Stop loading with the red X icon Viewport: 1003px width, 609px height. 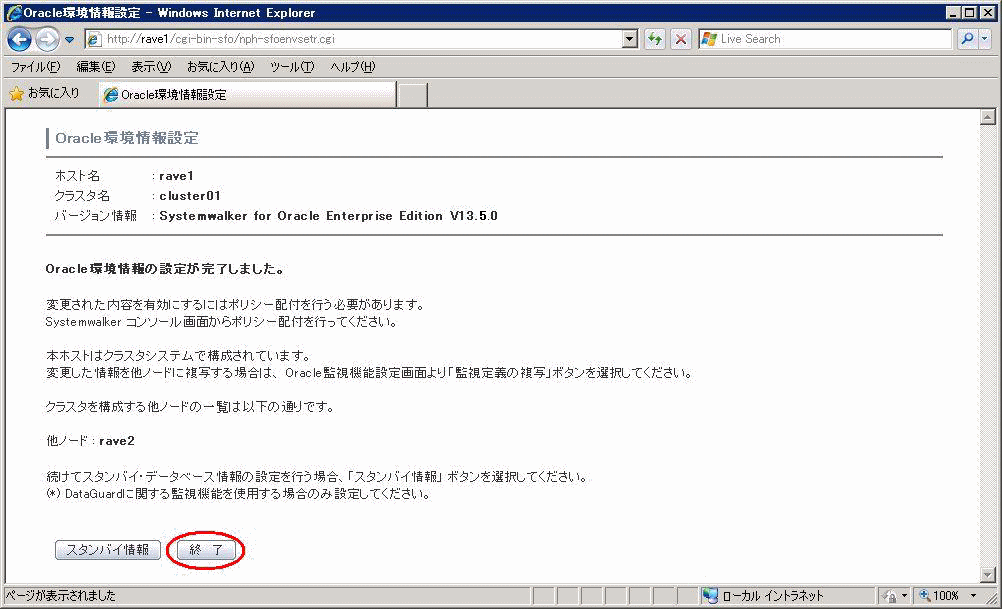click(x=681, y=39)
